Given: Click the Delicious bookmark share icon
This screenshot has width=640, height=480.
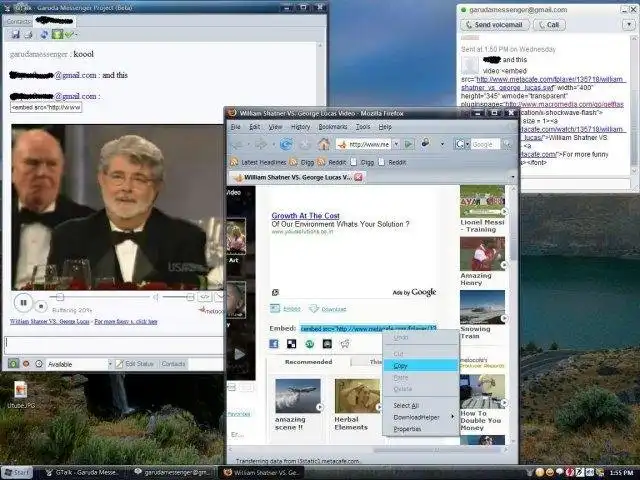Looking at the screenshot, I should pos(291,344).
